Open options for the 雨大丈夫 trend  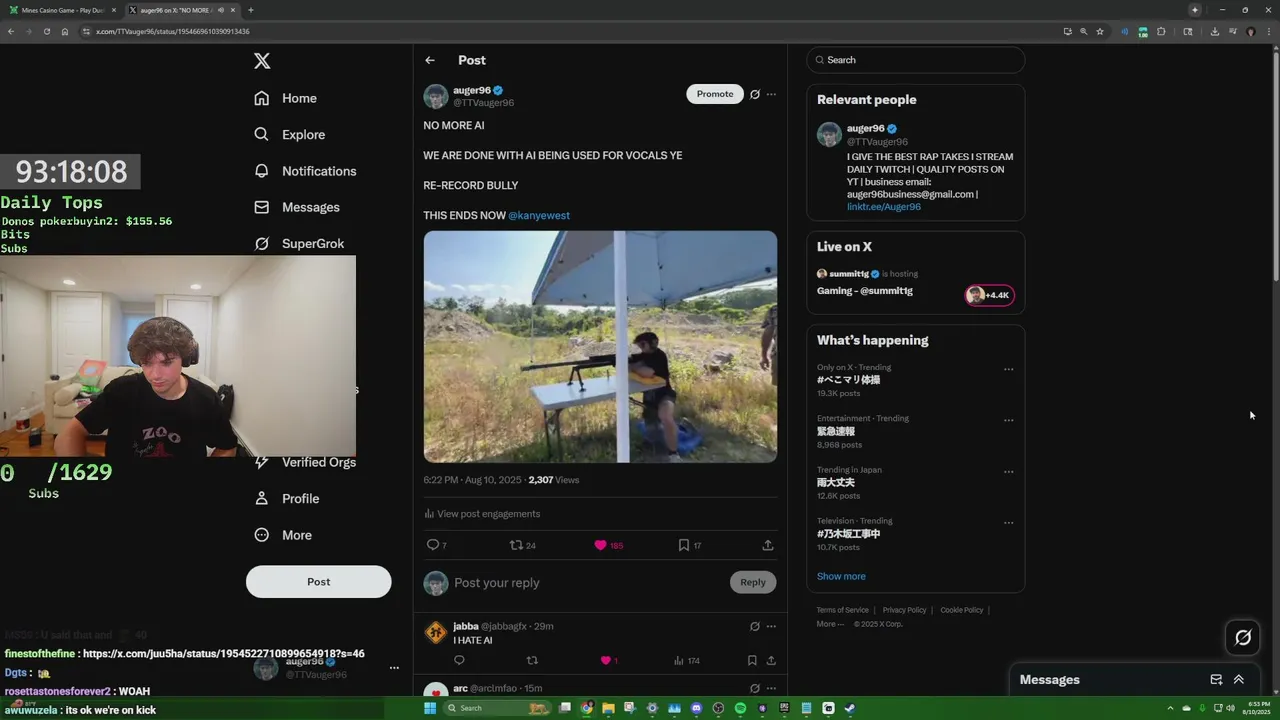coord(1008,471)
